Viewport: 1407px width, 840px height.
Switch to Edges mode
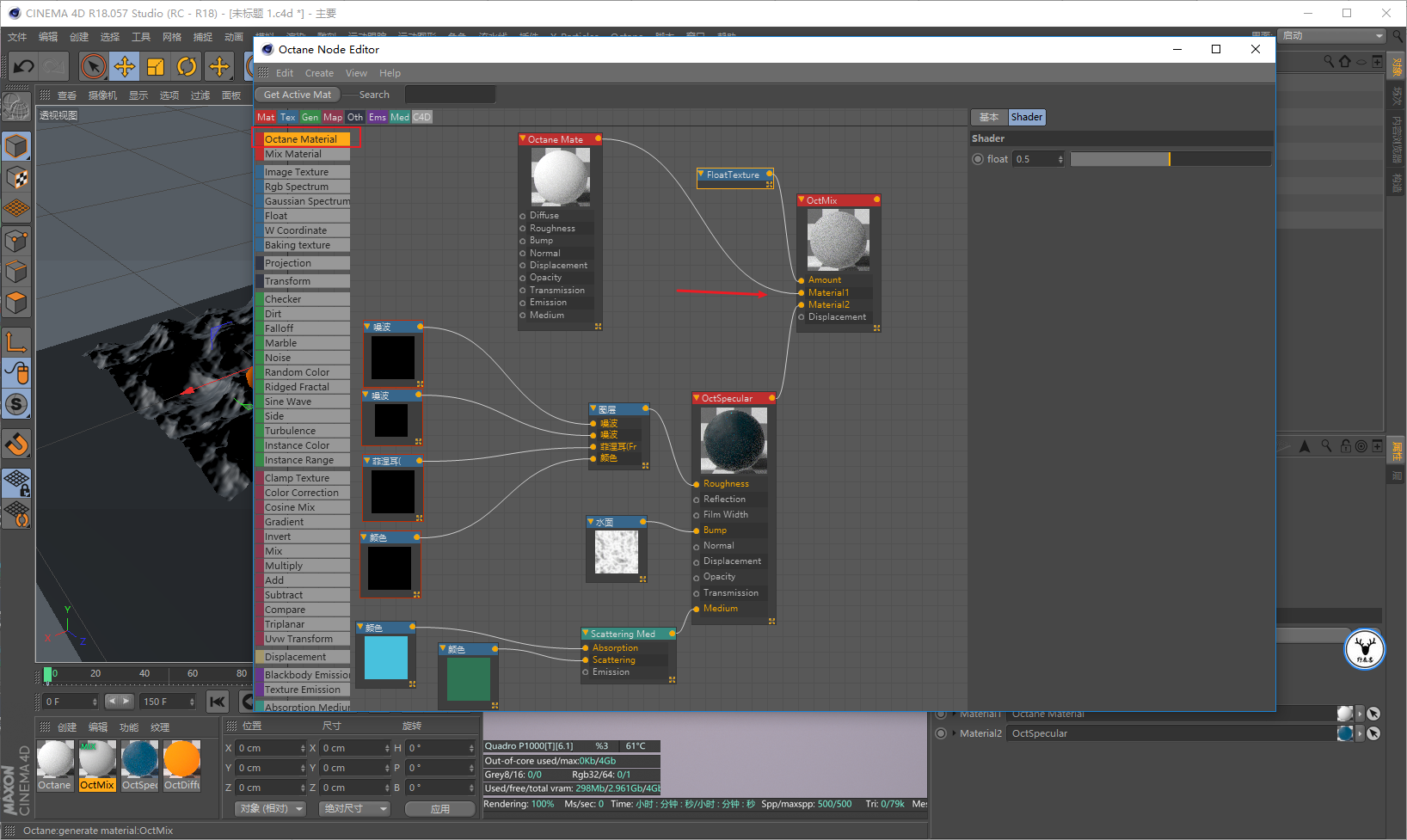tap(16, 272)
